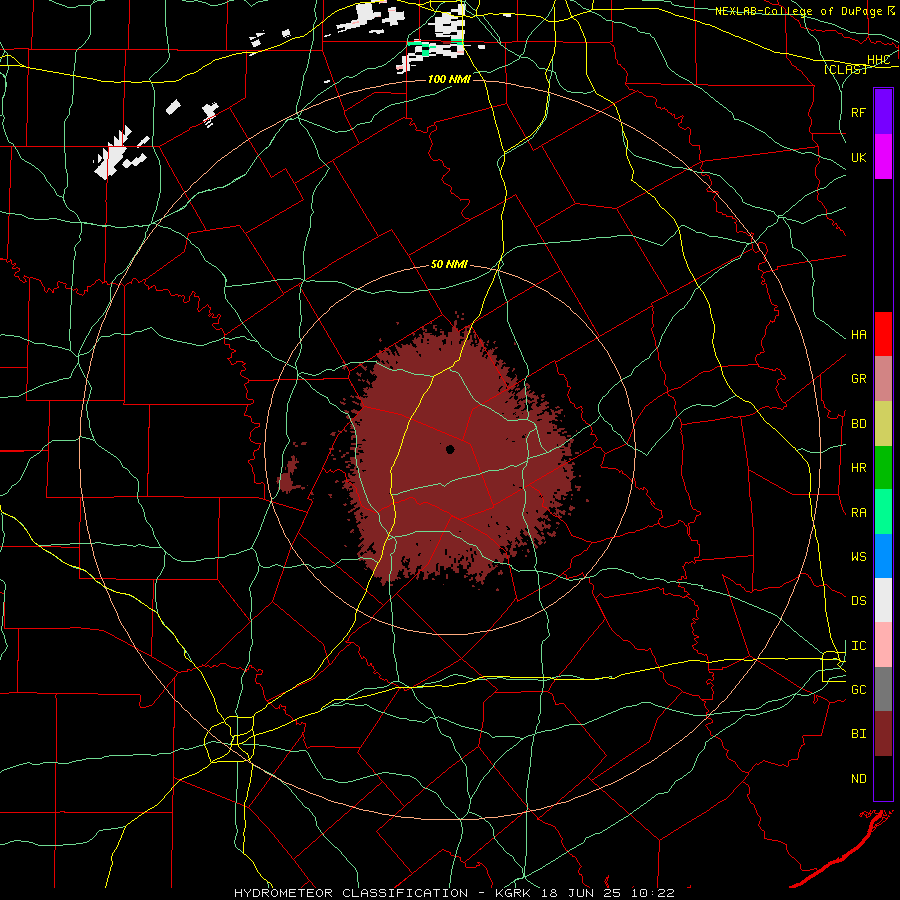This screenshot has width=900, height=900.
Task: Click the "DS" legend label
Action: (x=859, y=601)
